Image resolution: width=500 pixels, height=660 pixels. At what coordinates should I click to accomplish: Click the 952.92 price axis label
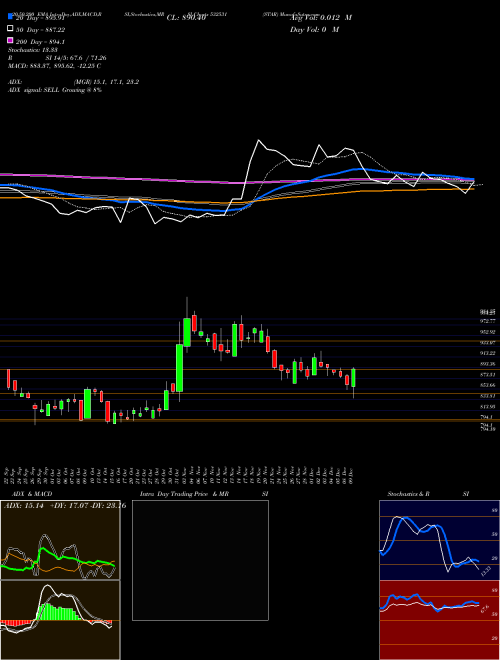[x=489, y=332]
